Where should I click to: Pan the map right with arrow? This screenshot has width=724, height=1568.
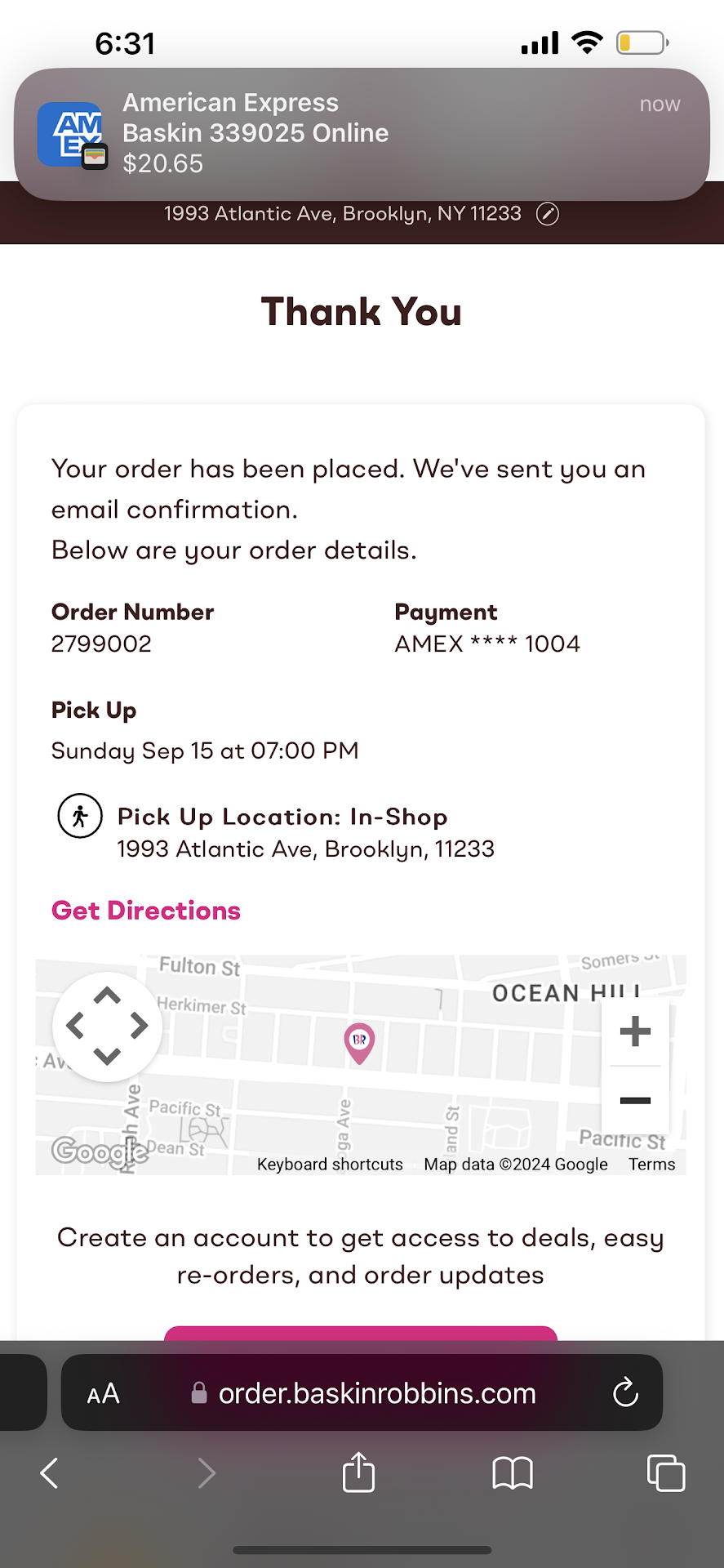coord(139,1026)
